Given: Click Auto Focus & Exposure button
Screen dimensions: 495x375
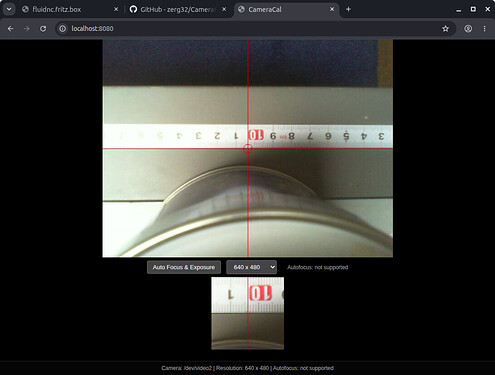Looking at the screenshot, I should (x=184, y=267).
